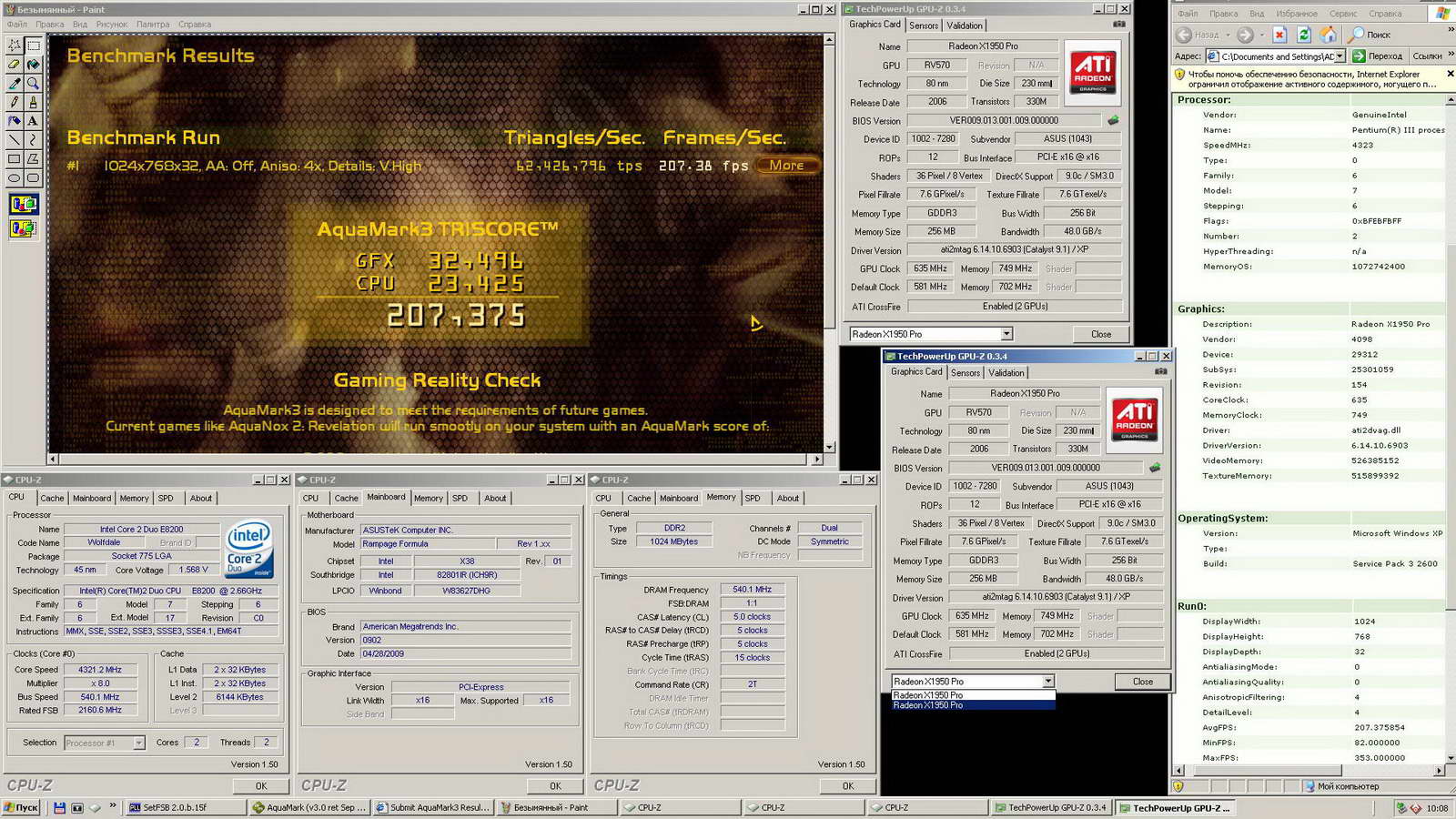Viewport: 1456px width, 819px height.
Task: Open SPD tab in the leftmost CPU-Z window
Action: click(x=166, y=498)
